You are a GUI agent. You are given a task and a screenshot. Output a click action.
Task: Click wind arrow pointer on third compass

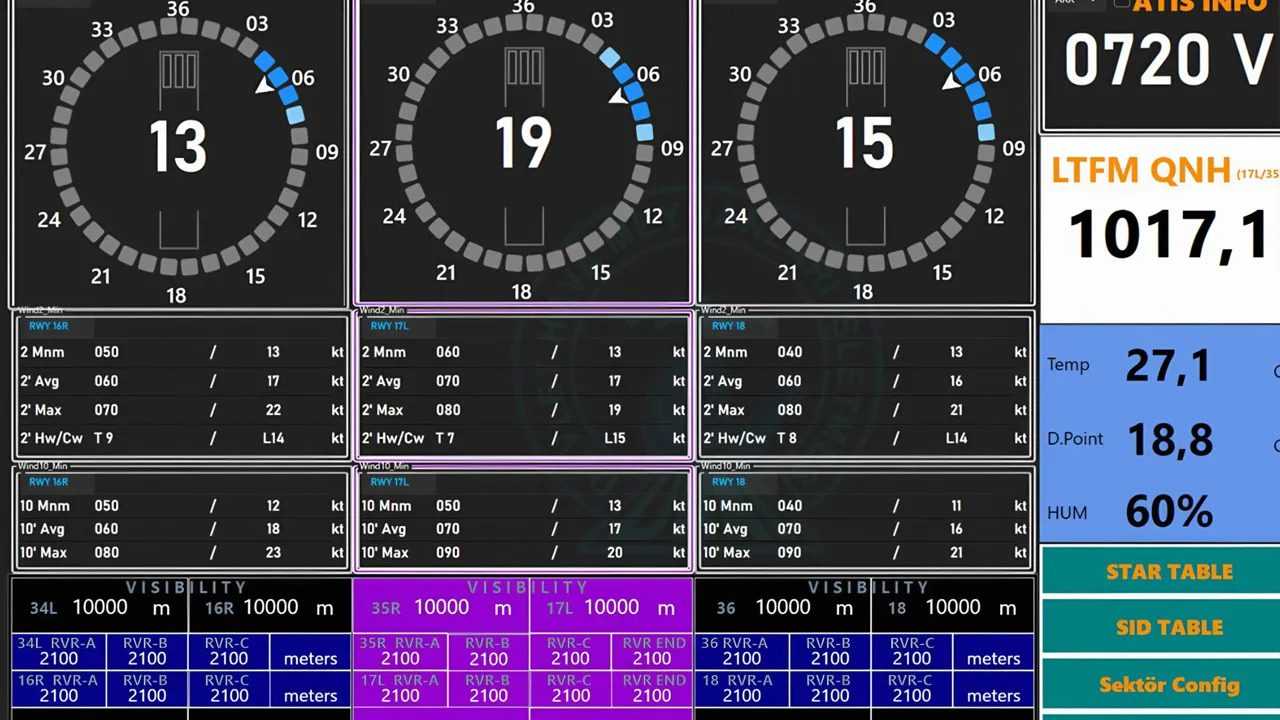point(951,81)
